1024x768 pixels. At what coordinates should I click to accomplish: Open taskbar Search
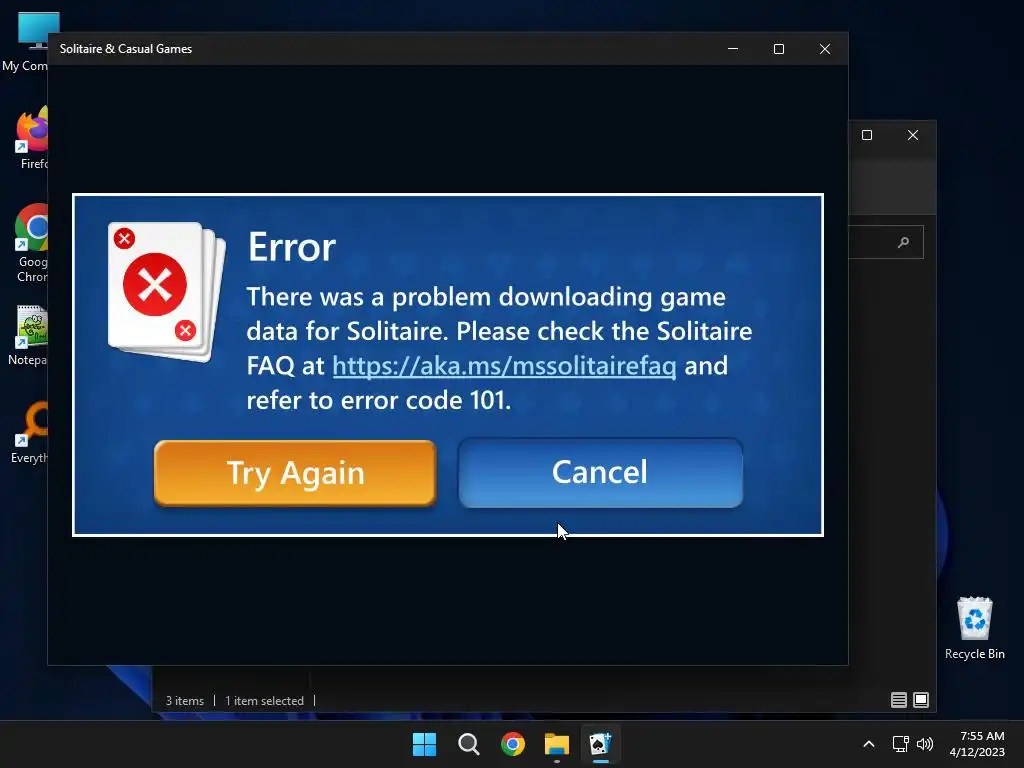click(469, 744)
